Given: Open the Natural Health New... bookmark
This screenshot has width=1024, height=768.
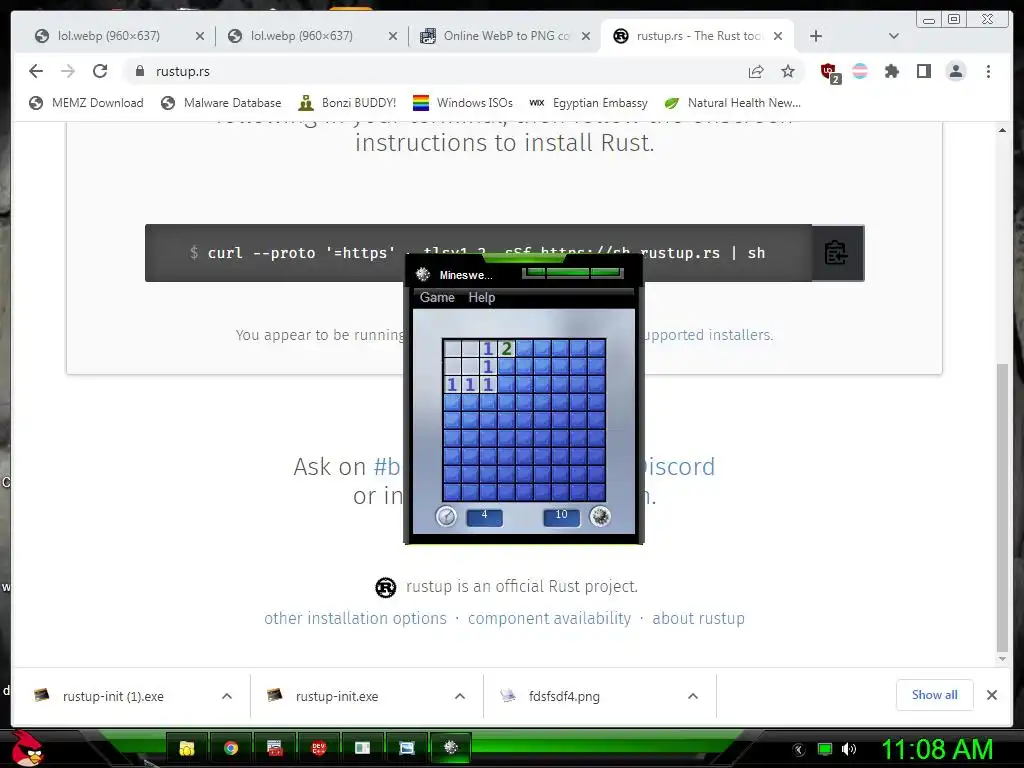Looking at the screenshot, I should pos(732,103).
